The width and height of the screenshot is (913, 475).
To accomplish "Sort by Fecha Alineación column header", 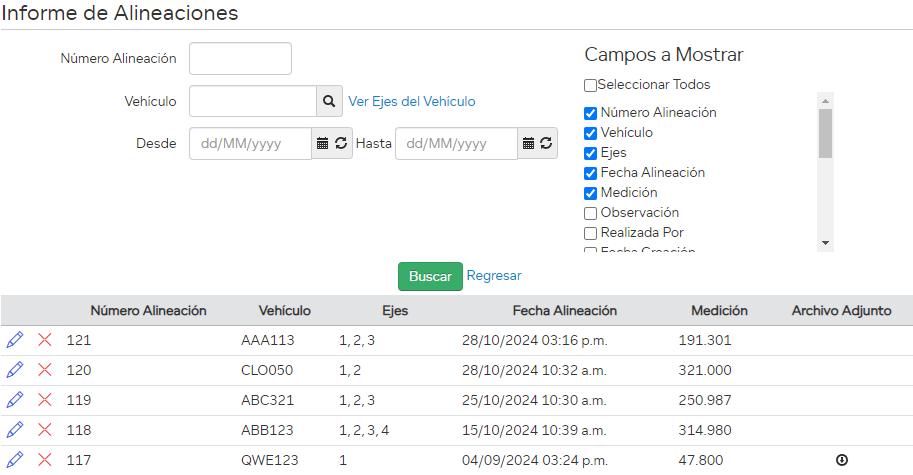I will click(x=564, y=311).
